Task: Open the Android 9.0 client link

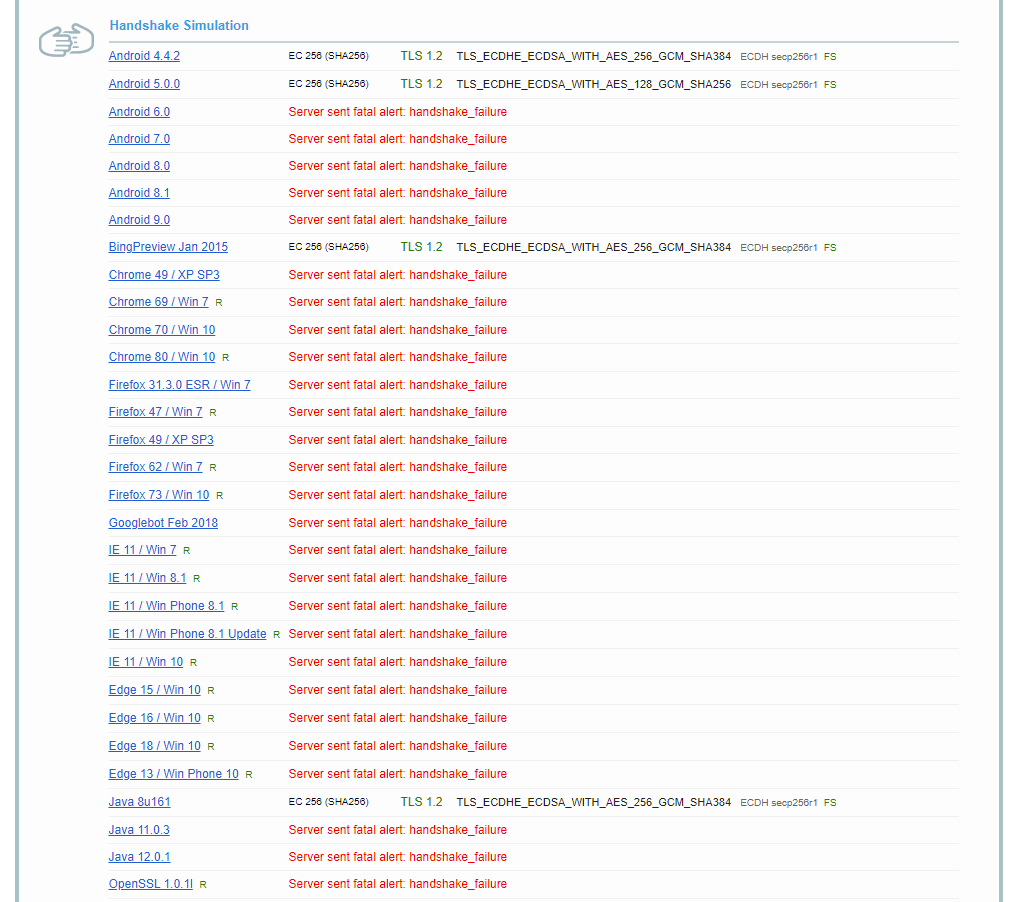Action: 139,220
